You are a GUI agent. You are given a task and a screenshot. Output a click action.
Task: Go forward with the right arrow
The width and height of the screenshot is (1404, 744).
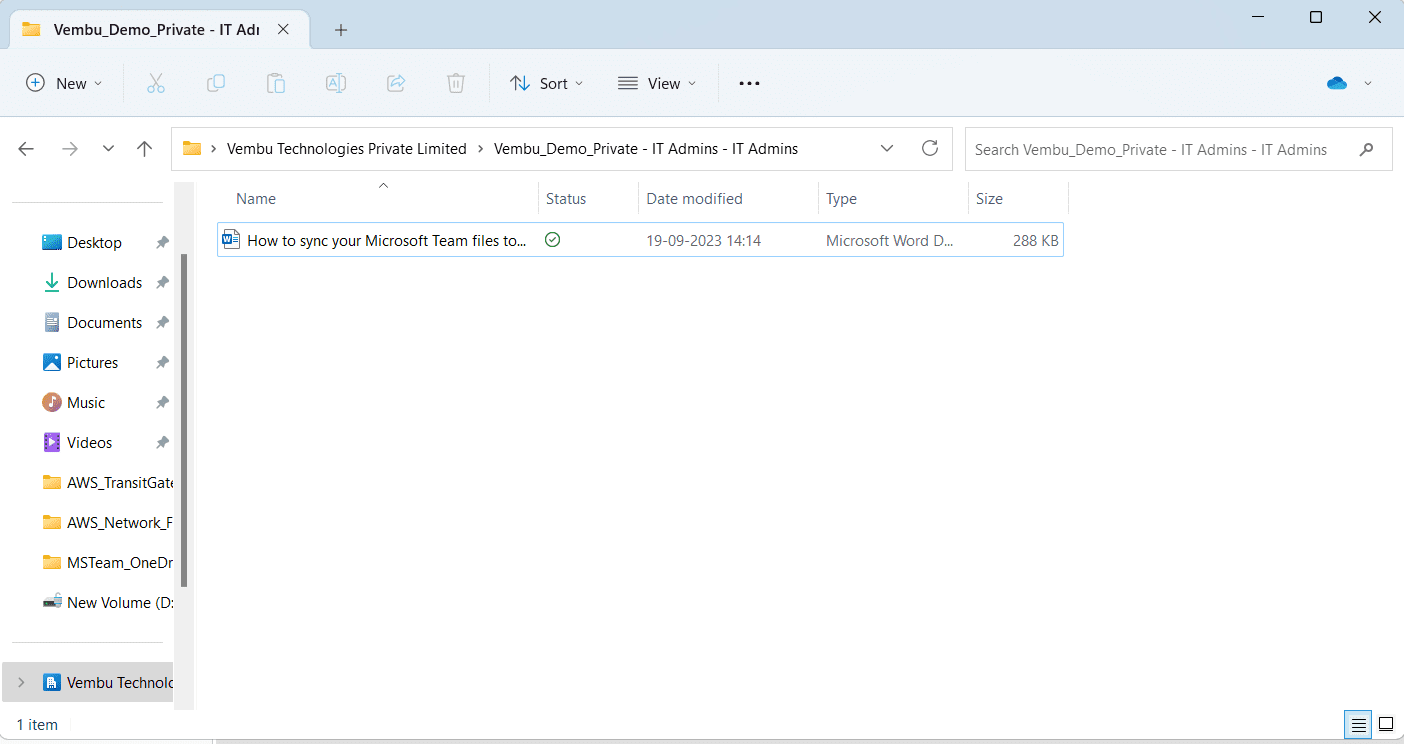click(x=69, y=149)
